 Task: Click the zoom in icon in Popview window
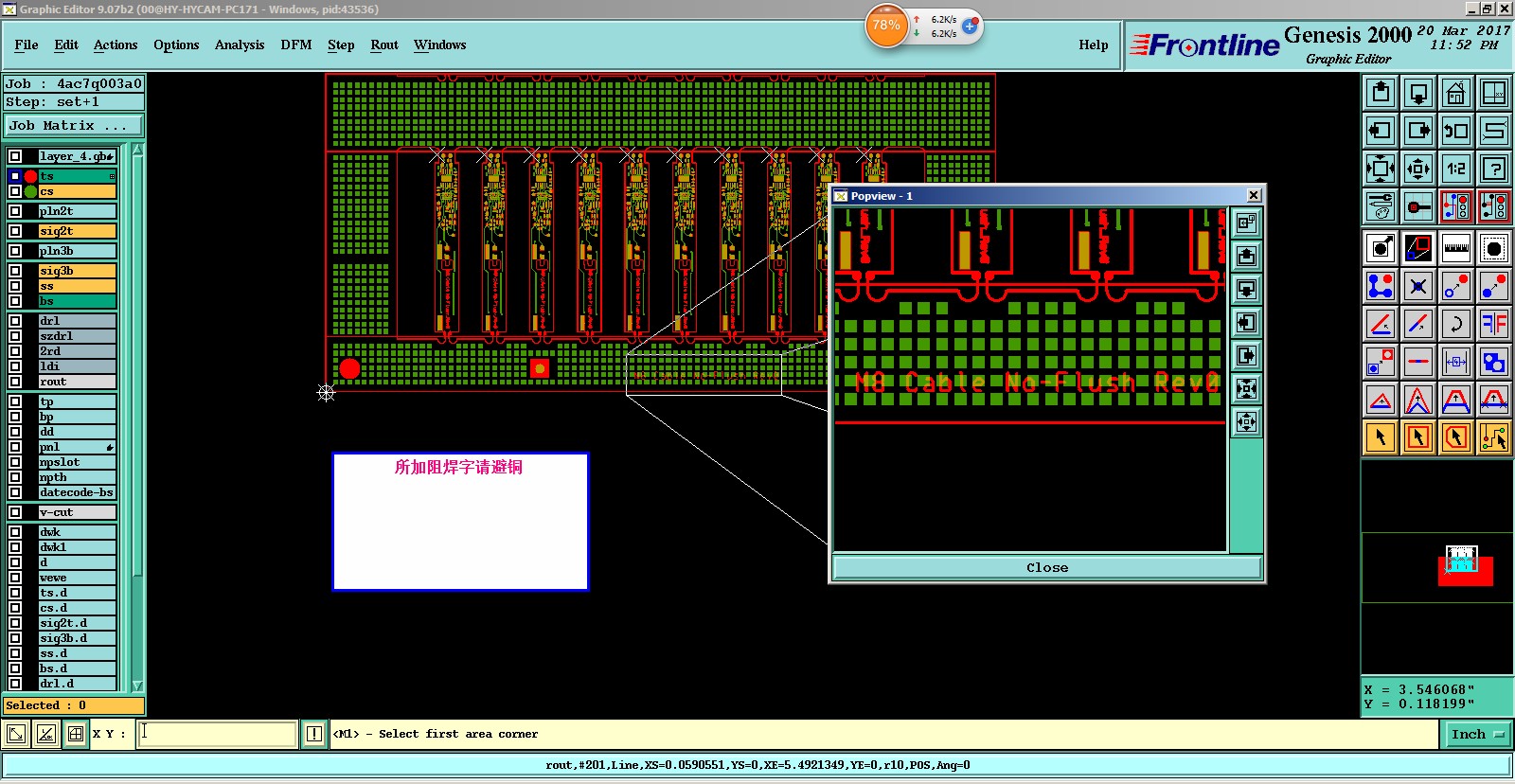[1246, 388]
